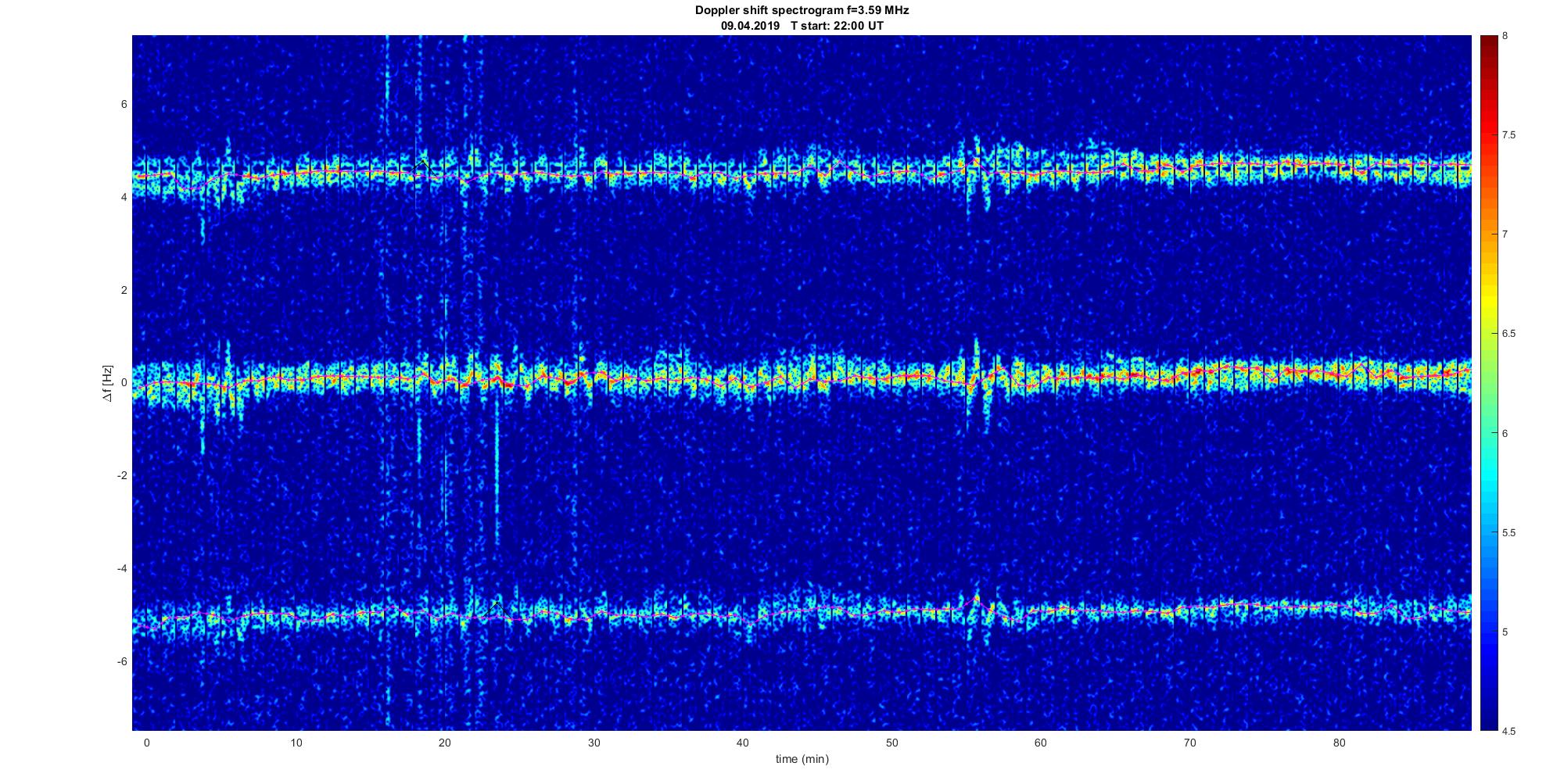This screenshot has width=1564, height=784.
Task: Click the y-axis tick label '-6'
Action: [x=123, y=661]
